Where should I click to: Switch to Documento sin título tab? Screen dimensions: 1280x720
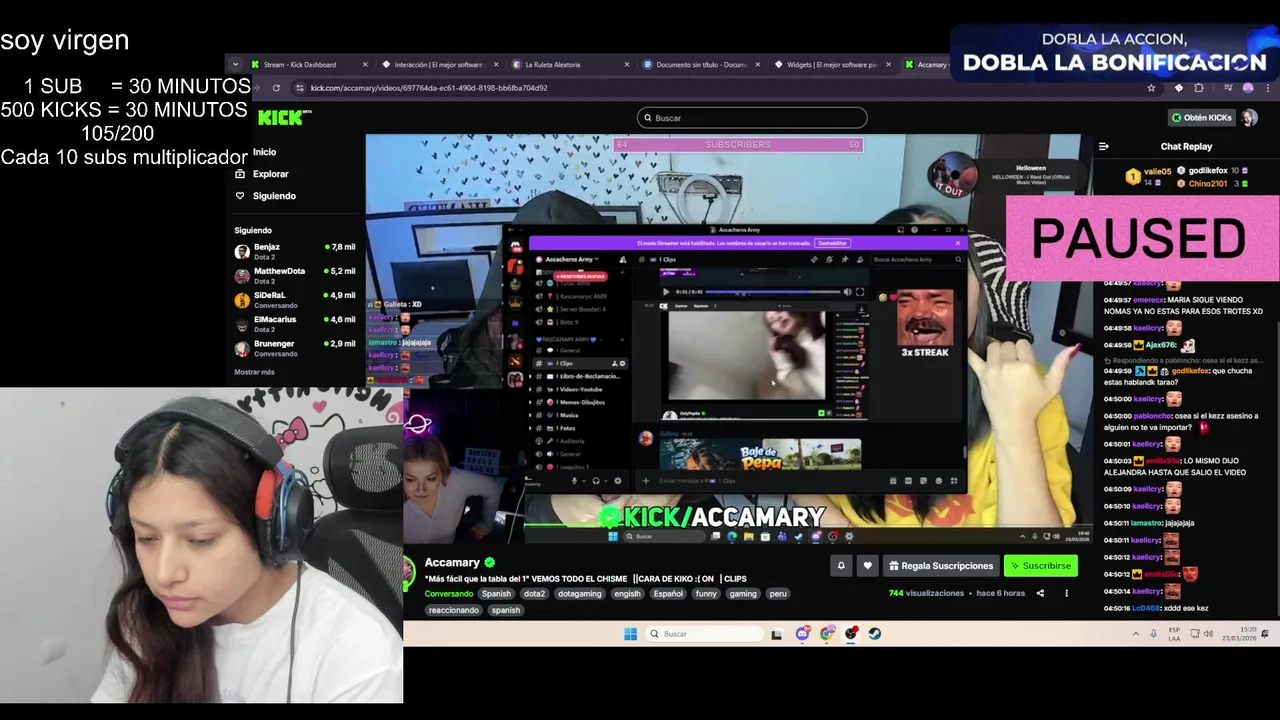(x=700, y=65)
